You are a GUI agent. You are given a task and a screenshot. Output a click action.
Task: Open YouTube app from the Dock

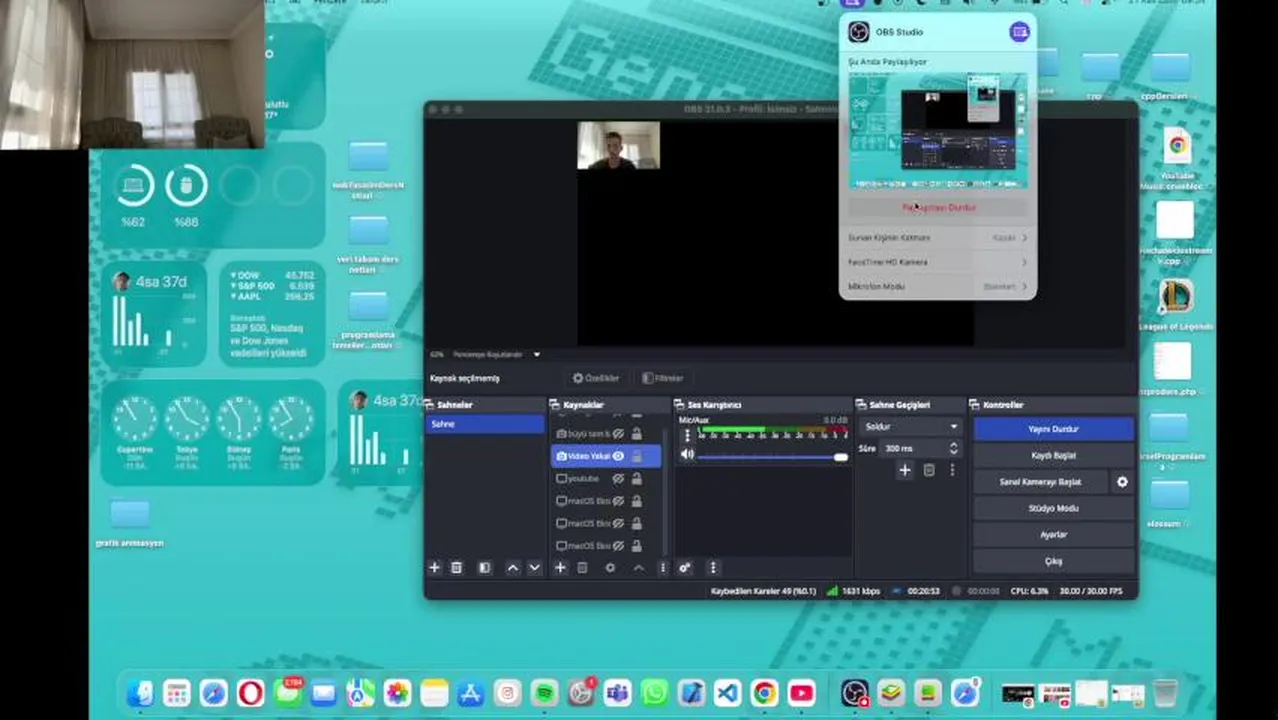coord(801,693)
